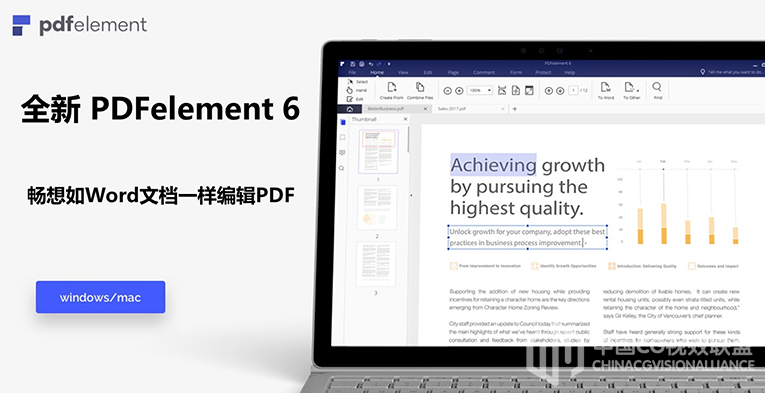766x393 pixels.
Task: Zoom in with the plus circle
Action: (459, 91)
